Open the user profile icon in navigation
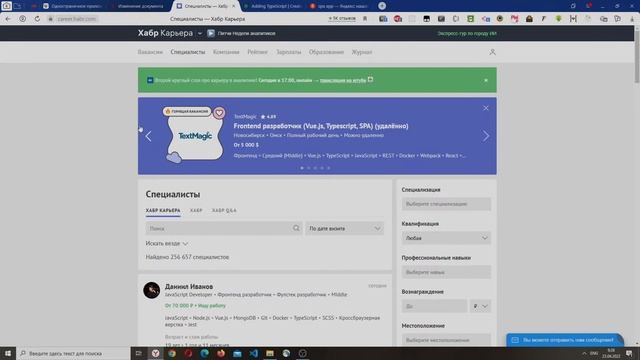The height and width of the screenshot is (360, 640). coord(492,52)
